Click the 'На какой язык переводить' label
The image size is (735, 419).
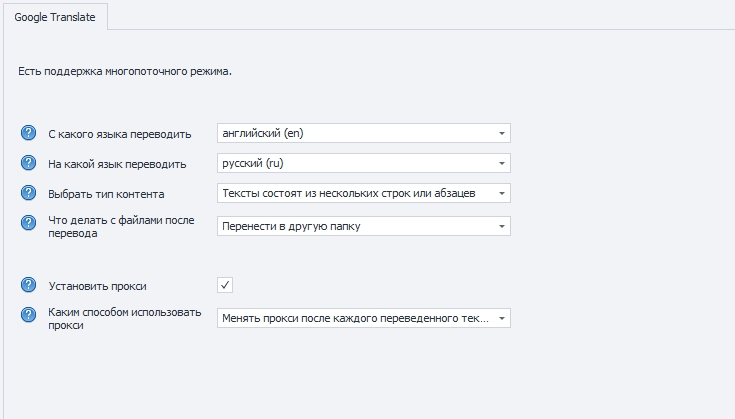pyautogui.click(x=117, y=164)
